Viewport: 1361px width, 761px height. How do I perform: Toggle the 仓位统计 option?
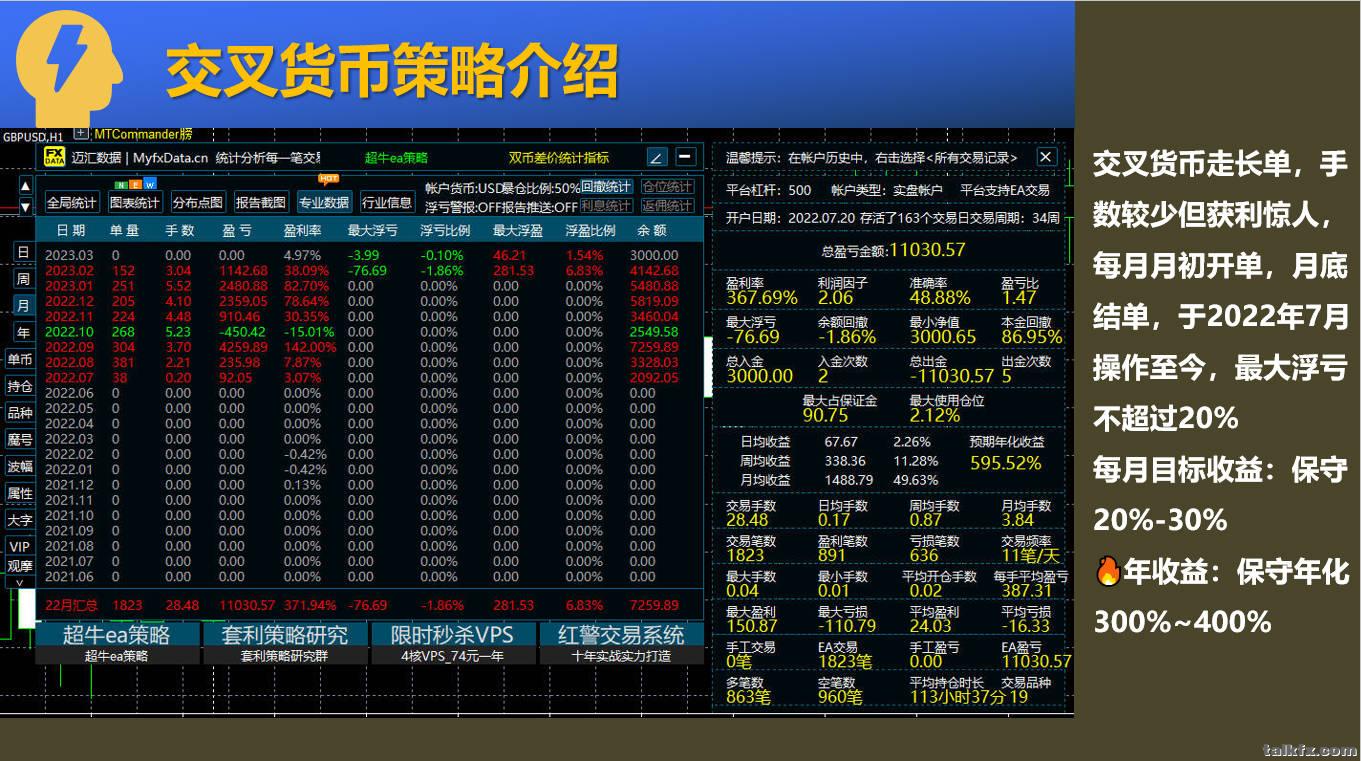click(x=667, y=187)
